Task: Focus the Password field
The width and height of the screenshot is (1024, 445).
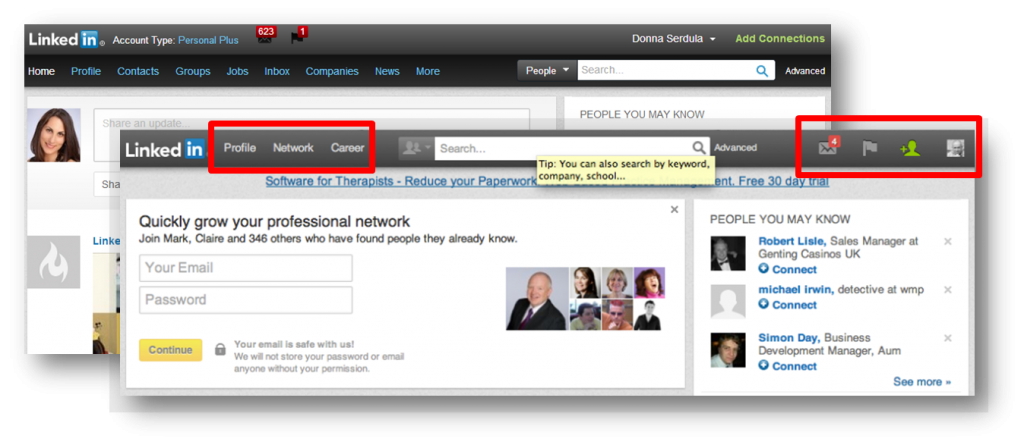Action: [246, 300]
